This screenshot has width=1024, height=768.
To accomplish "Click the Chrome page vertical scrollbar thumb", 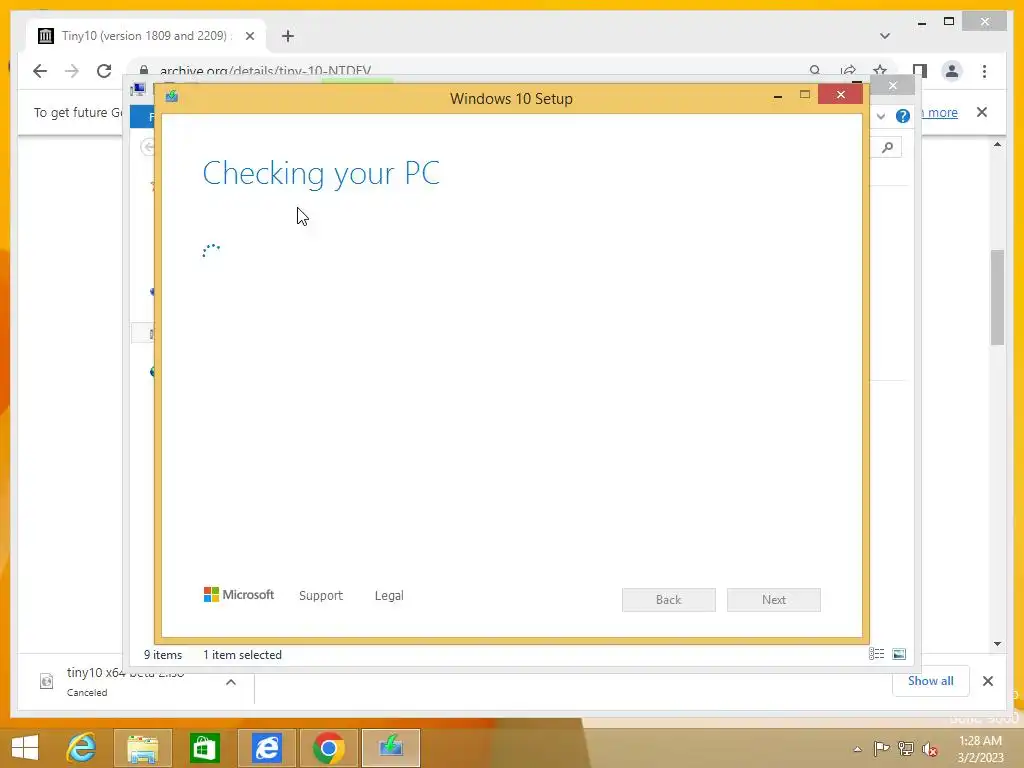I will tap(997, 297).
